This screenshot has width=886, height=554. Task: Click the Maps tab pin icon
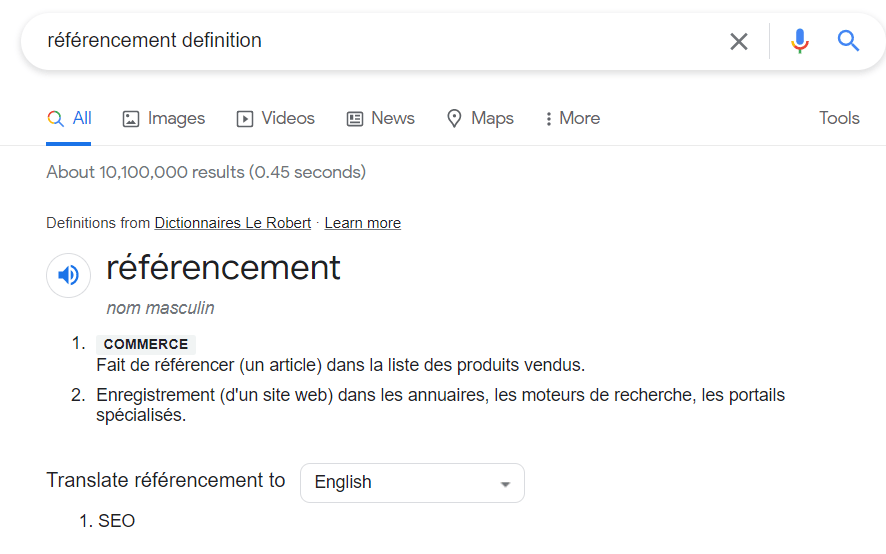pos(454,119)
